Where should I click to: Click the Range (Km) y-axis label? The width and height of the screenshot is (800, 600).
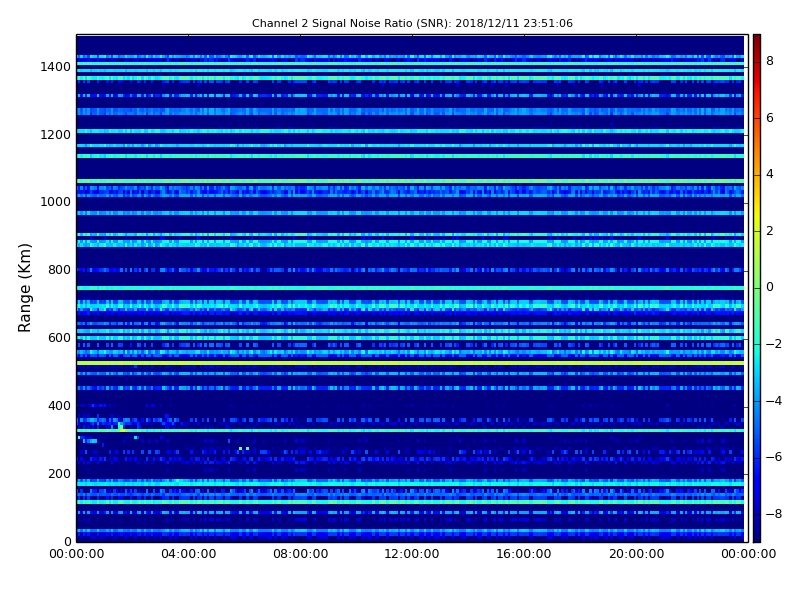point(24,288)
